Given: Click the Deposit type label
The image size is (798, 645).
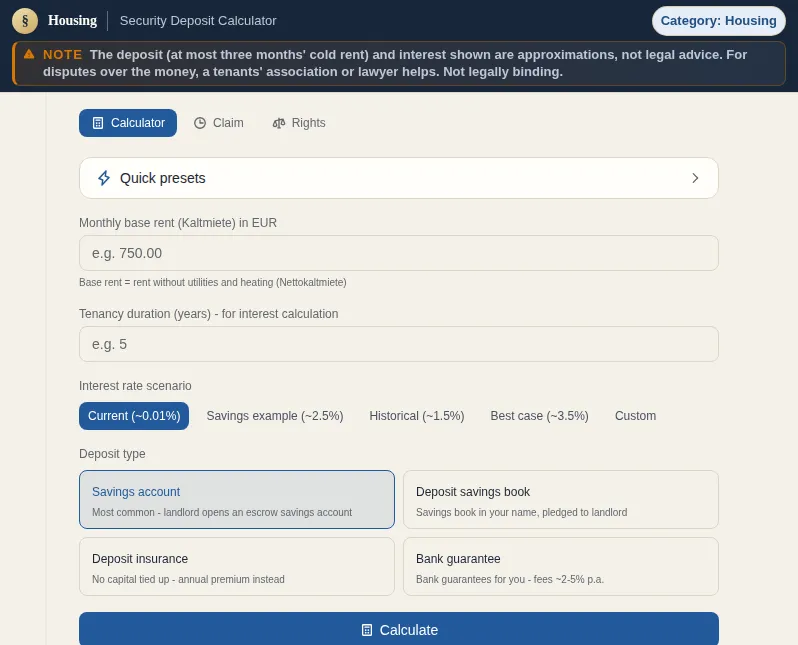Looking at the screenshot, I should pos(112,454).
